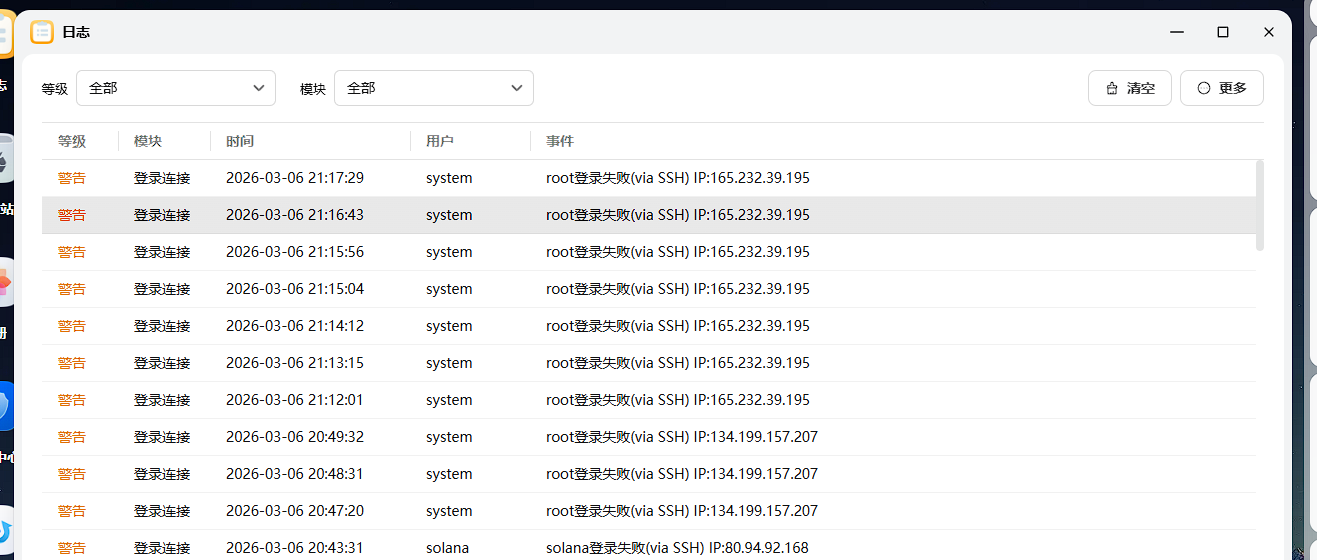Viewport: 1317px width, 560px height.
Task: Click 登录连接 module in the 21:15:04 row
Action: coord(162,289)
